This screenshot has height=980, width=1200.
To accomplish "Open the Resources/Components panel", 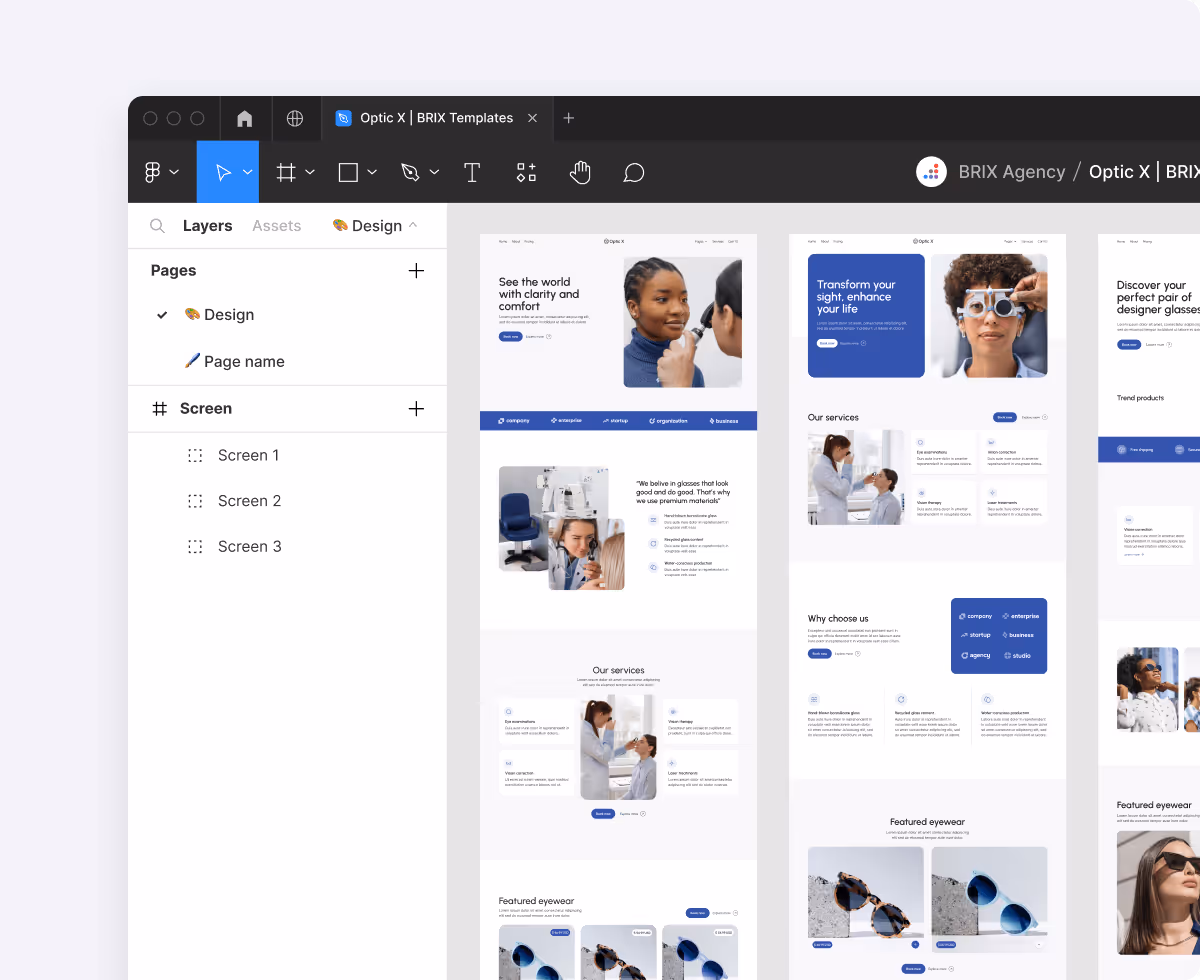I will pyautogui.click(x=526, y=171).
